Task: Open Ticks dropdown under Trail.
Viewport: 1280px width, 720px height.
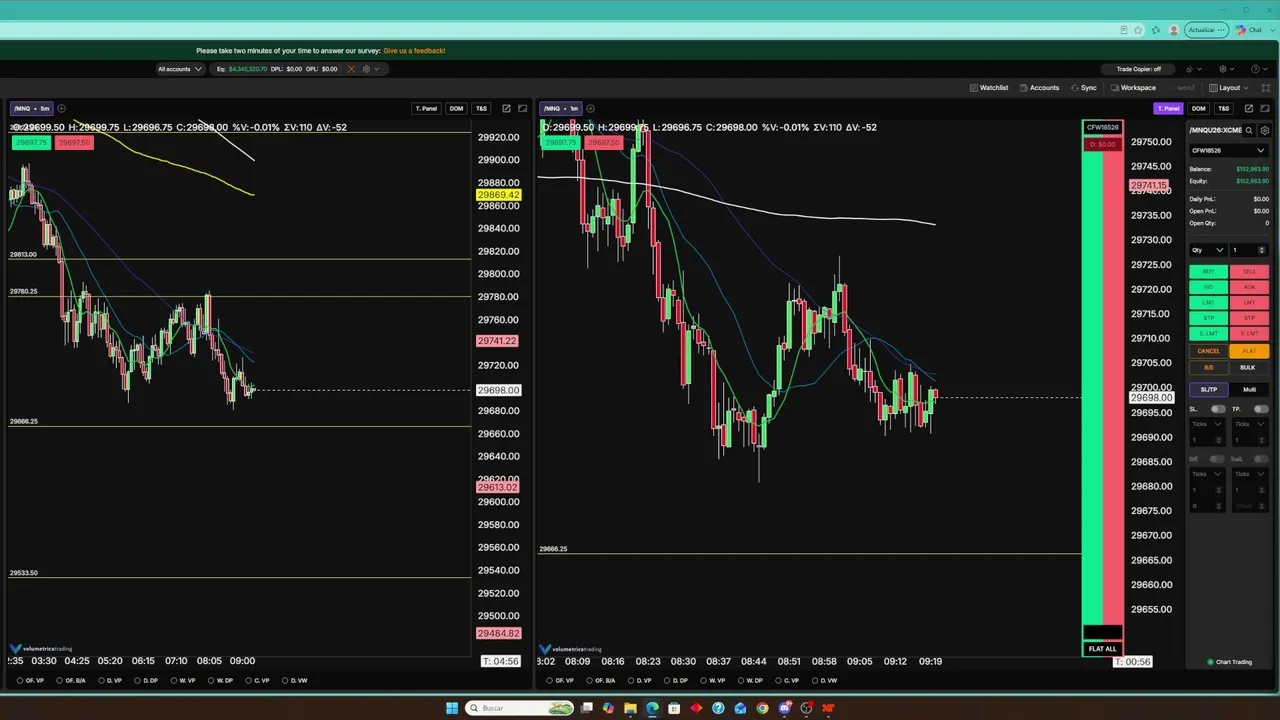Action: pos(1250,474)
